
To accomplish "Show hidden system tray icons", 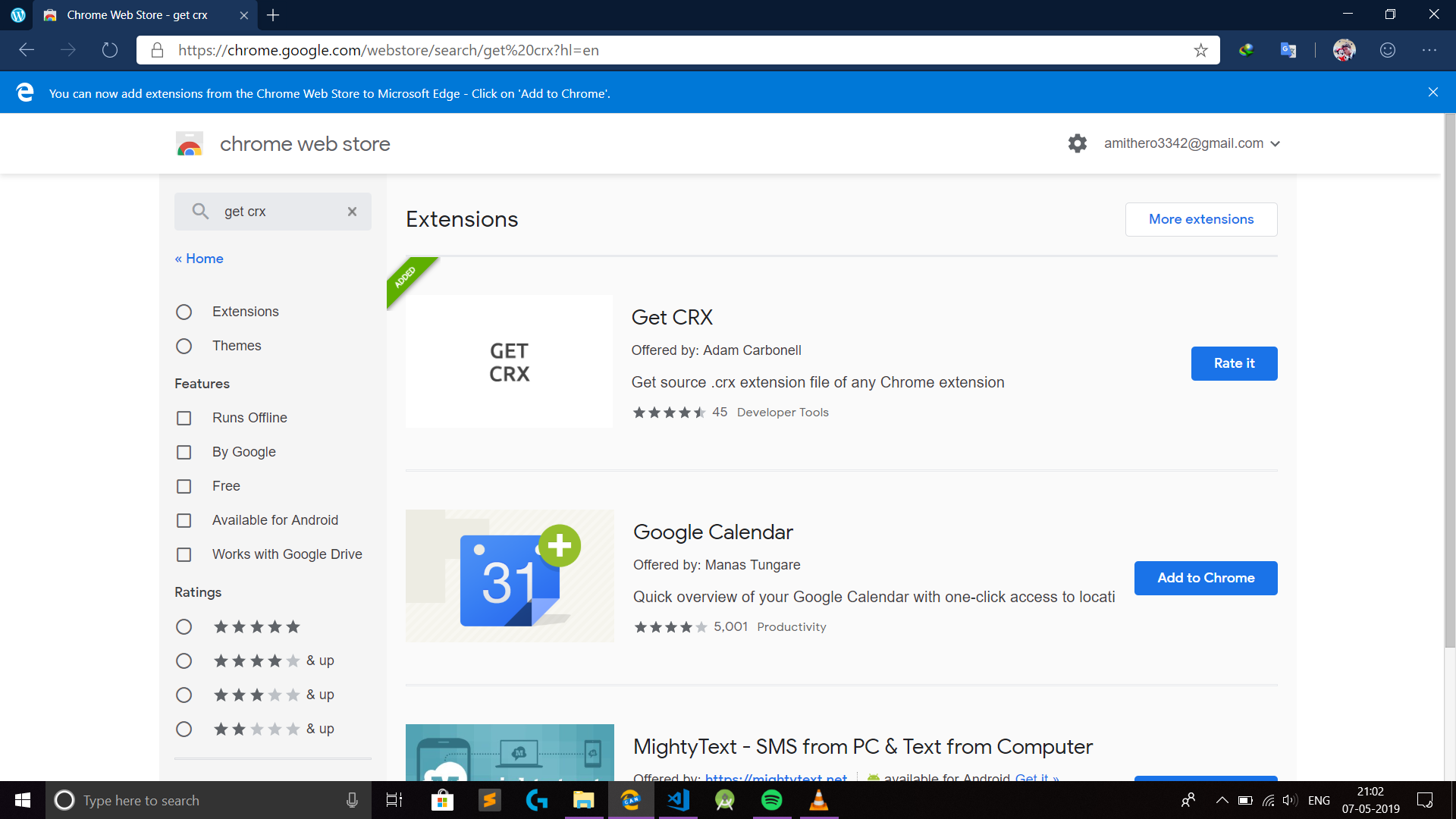I will click(1222, 800).
